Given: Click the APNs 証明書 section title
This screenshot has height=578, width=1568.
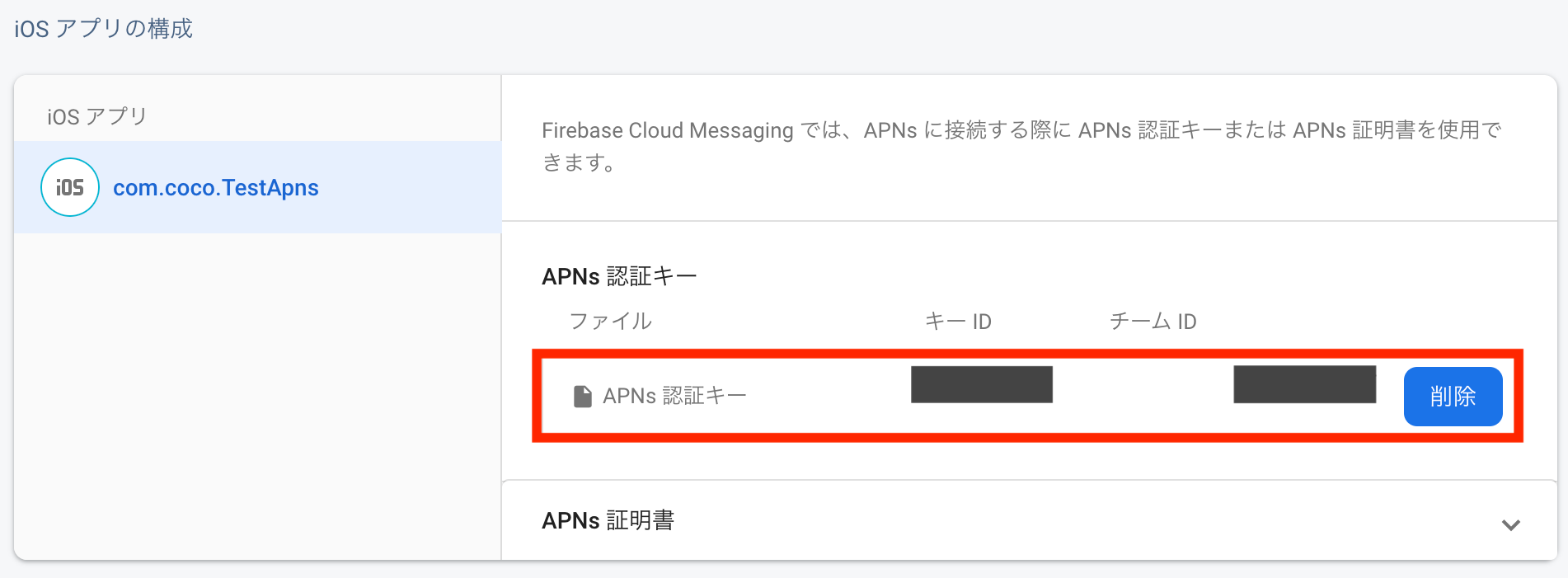Looking at the screenshot, I should [608, 520].
